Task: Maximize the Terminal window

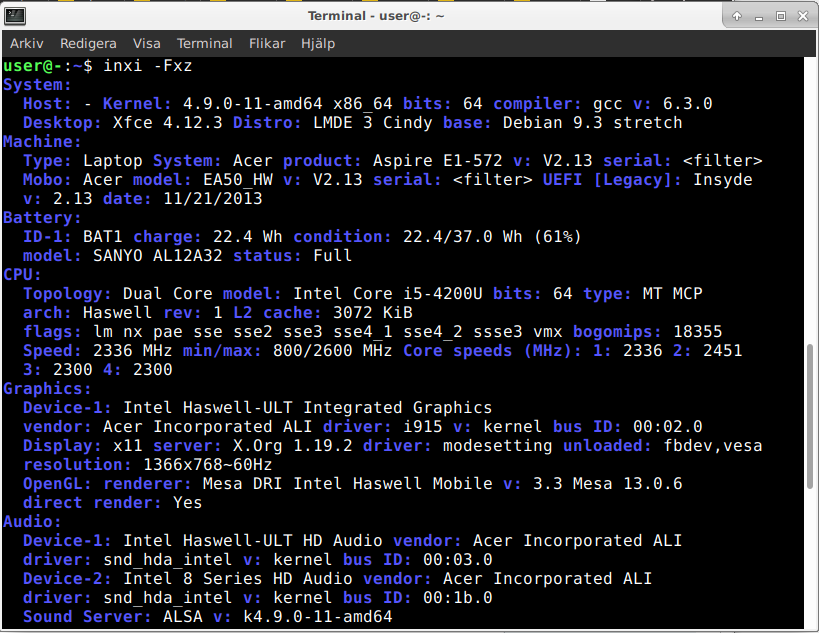Action: click(781, 16)
